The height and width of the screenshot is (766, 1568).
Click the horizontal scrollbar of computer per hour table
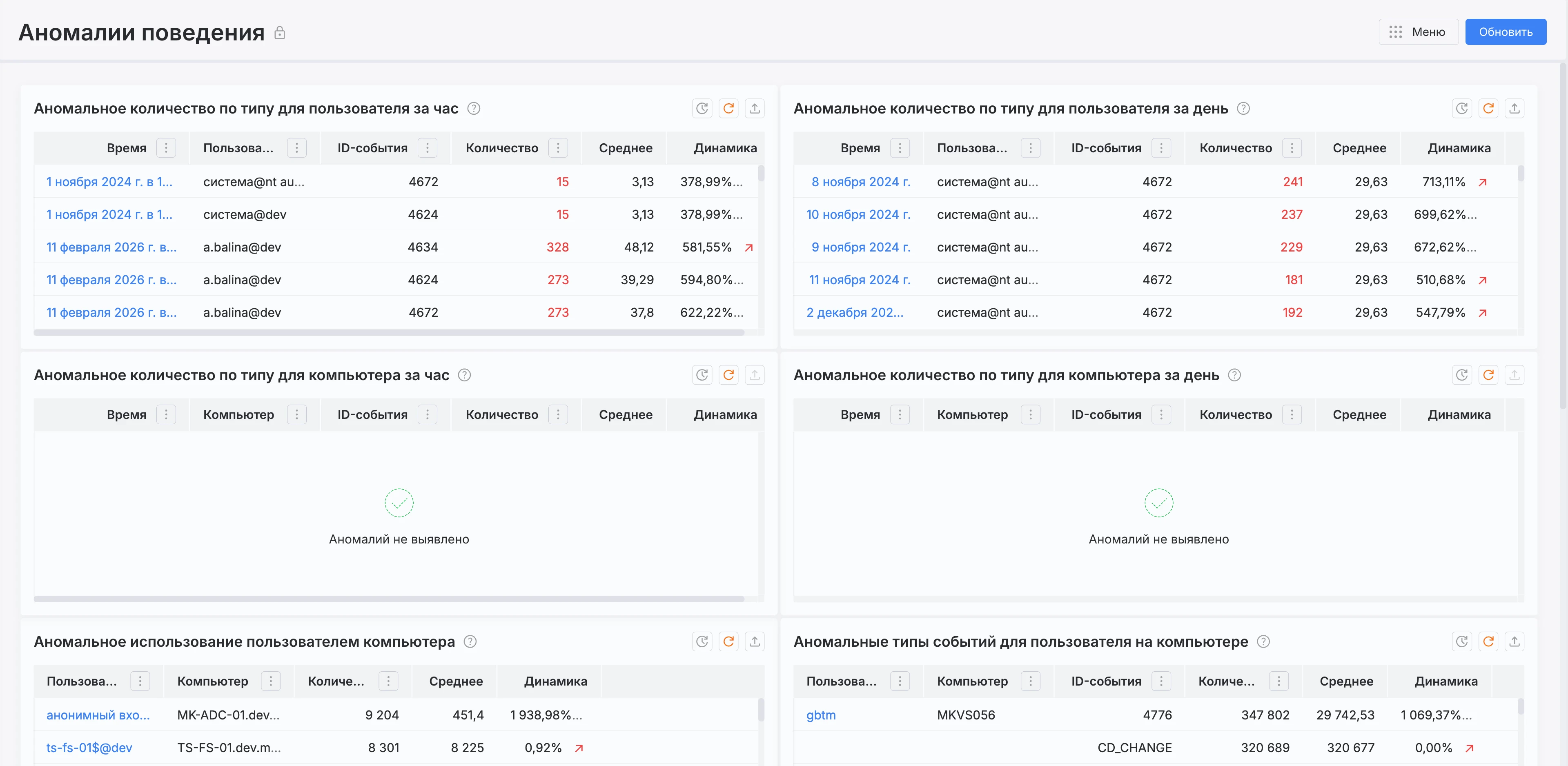click(x=389, y=599)
